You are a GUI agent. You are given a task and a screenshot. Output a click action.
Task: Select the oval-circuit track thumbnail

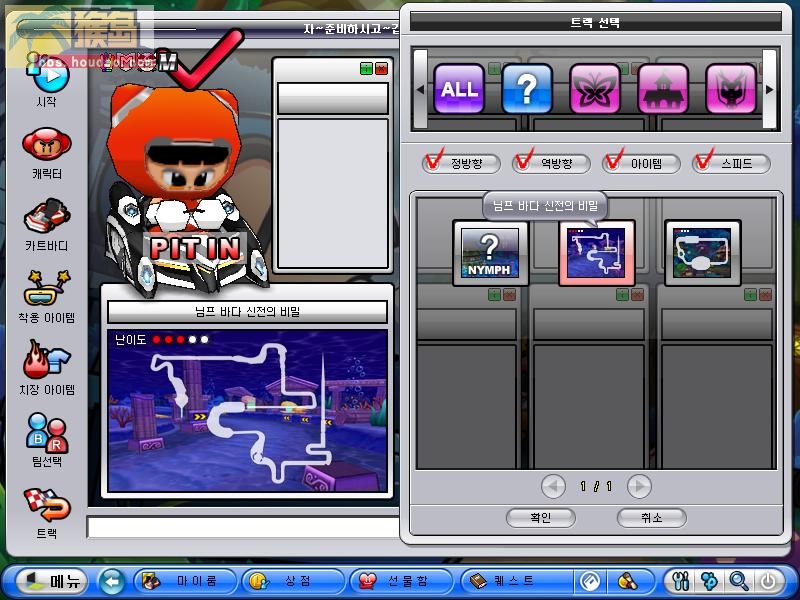703,253
